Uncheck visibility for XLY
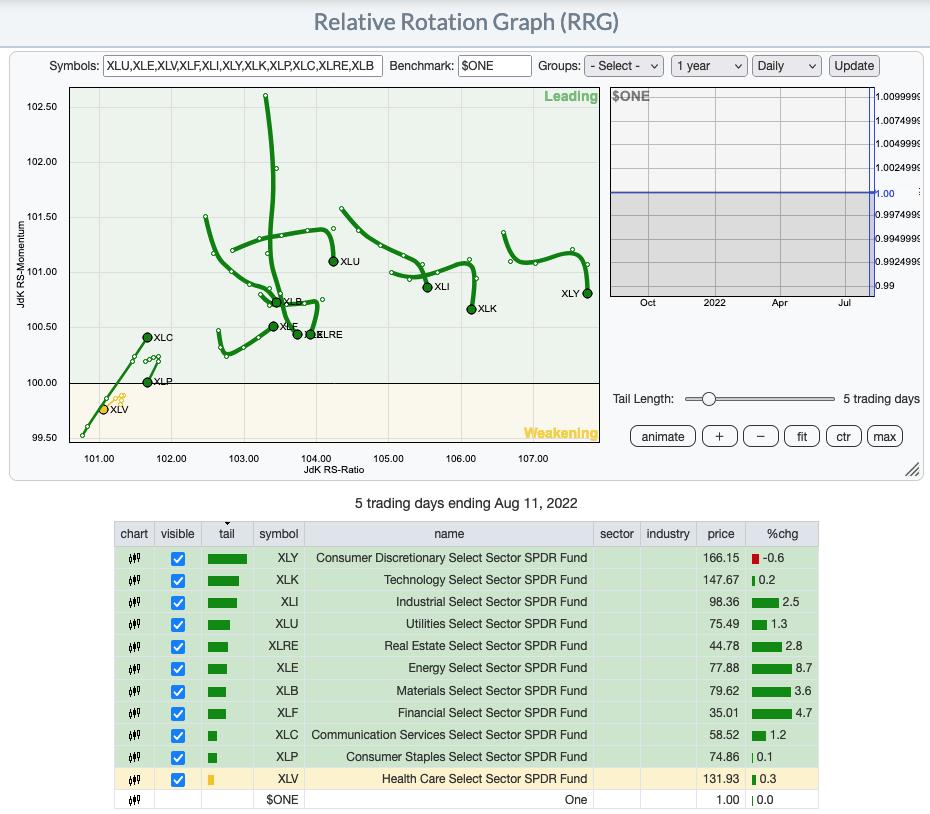This screenshot has height=814, width=930. (x=178, y=559)
